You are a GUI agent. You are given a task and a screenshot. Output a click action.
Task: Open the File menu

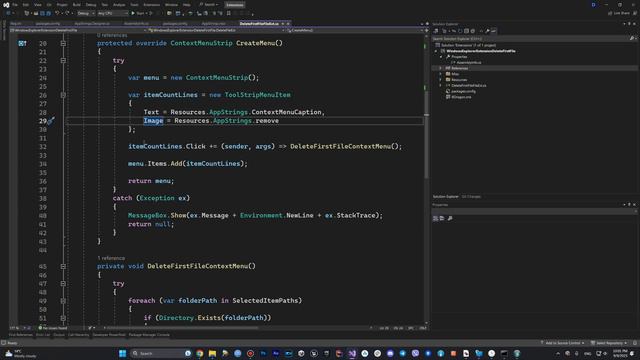coord(15,5)
